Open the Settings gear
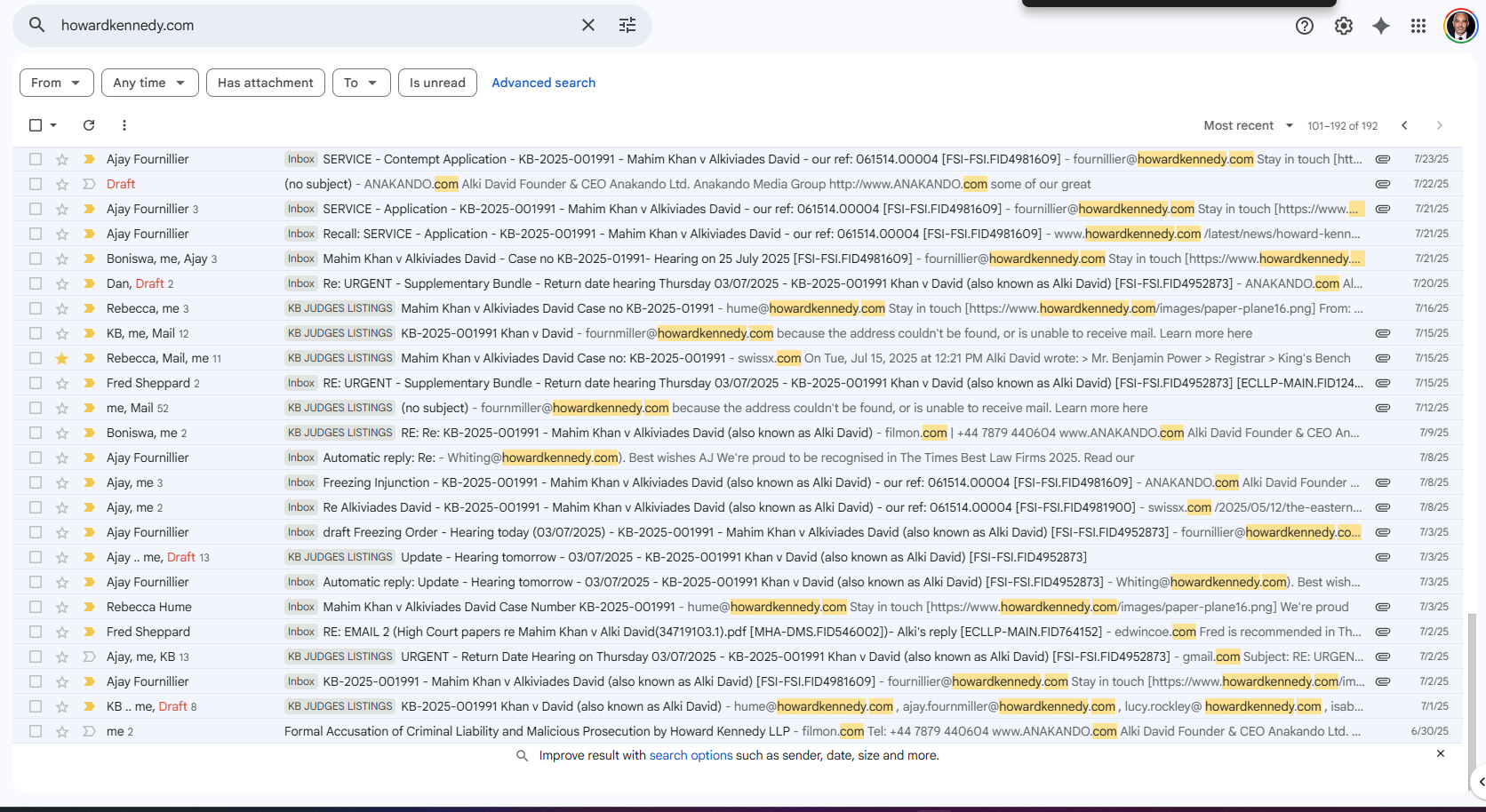 [1343, 26]
